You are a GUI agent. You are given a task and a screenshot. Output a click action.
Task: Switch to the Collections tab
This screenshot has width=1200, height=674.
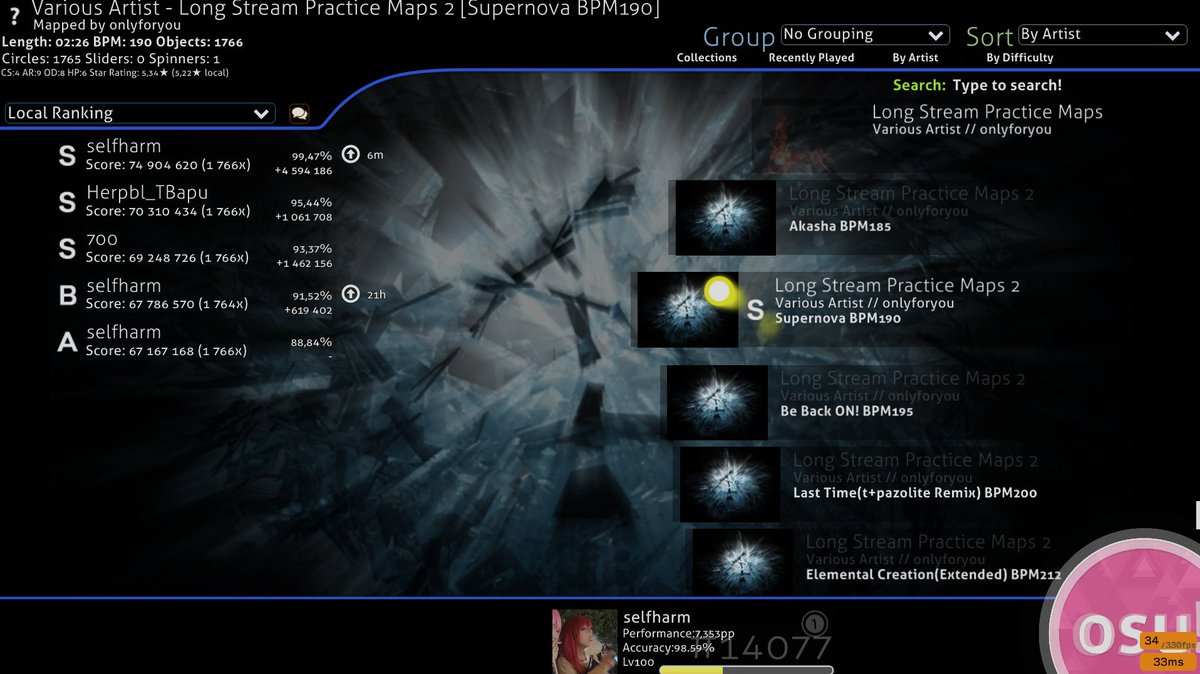[x=706, y=58]
